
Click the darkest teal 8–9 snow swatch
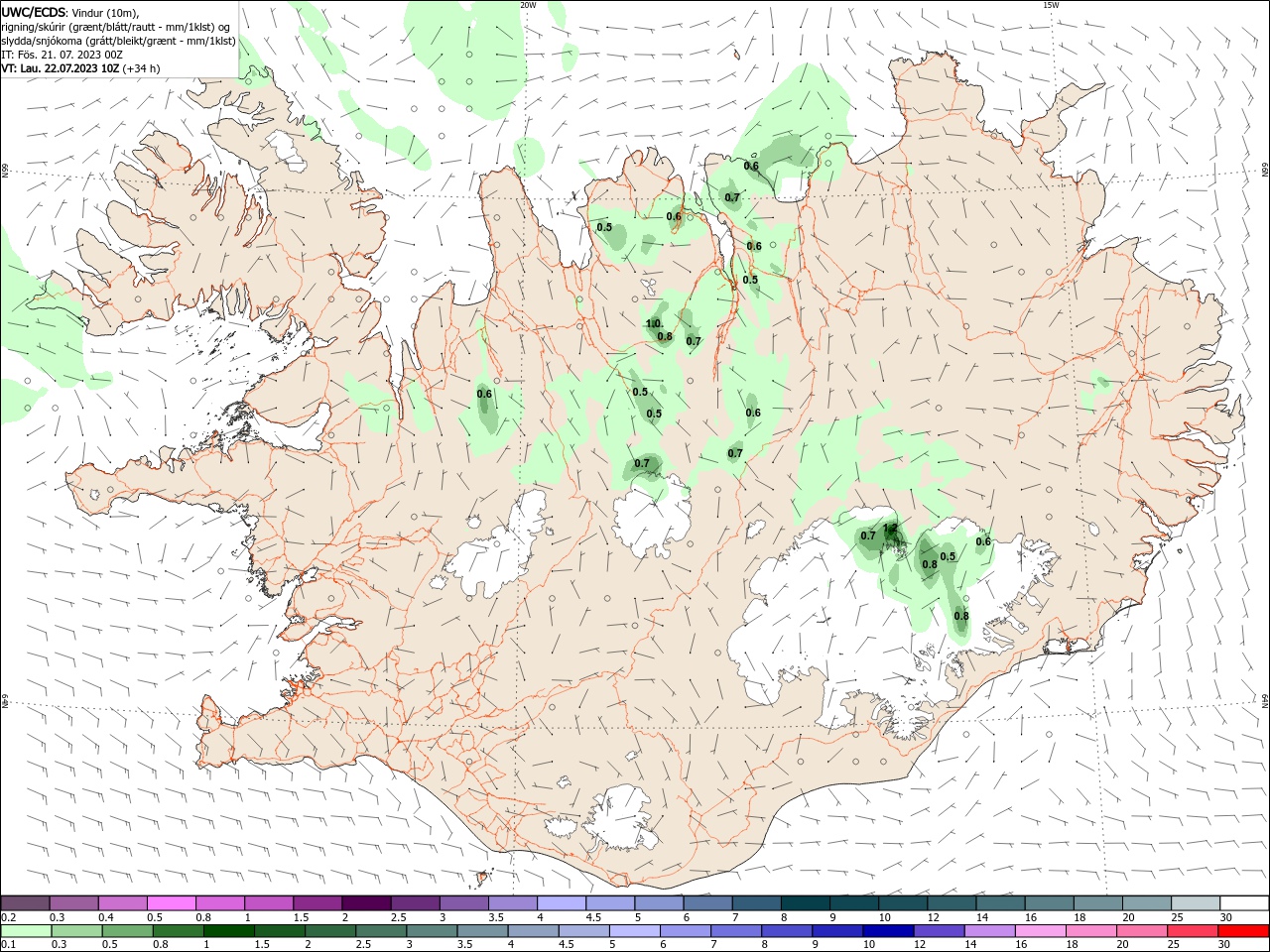[x=805, y=903]
